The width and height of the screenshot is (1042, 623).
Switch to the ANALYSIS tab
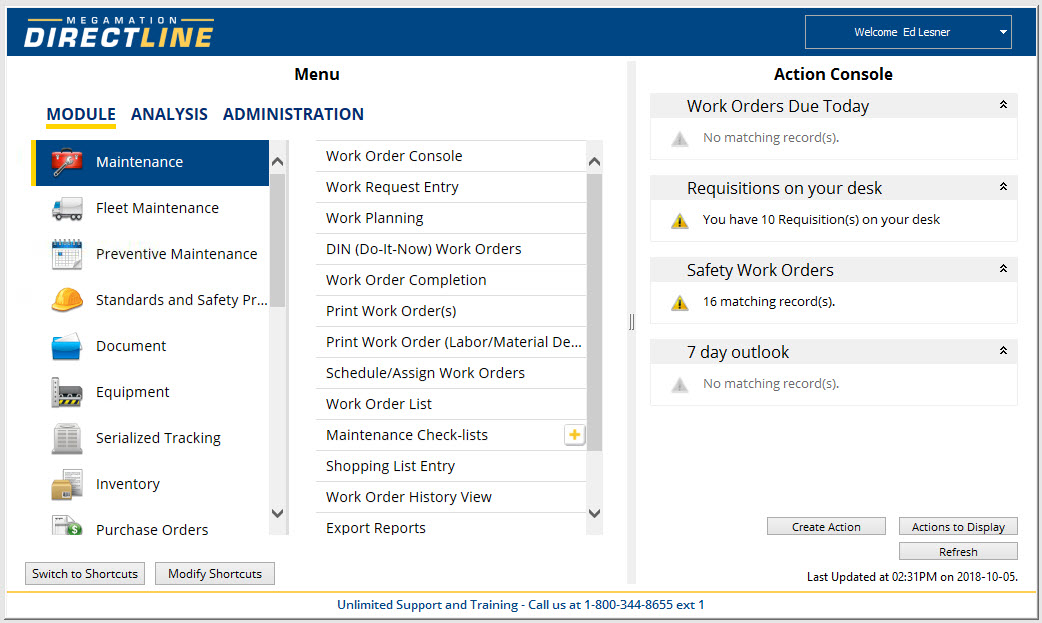tap(169, 114)
